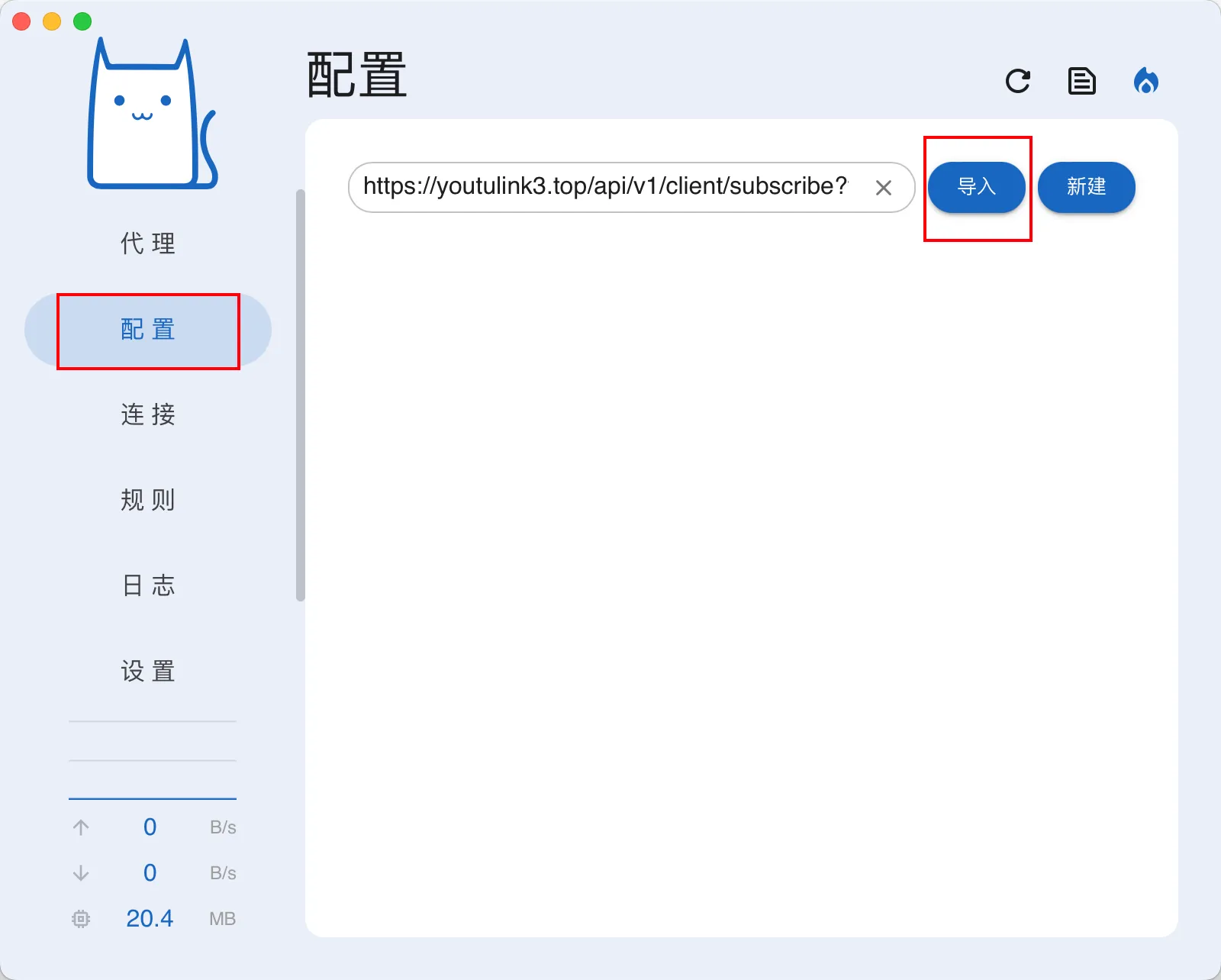Click the 新建 new profile button

(1086, 187)
